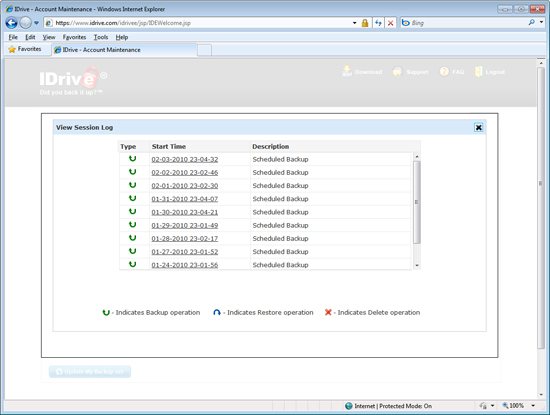This screenshot has height=415, width=550.
Task: Click the search magnifier icon
Action: pos(531,23)
